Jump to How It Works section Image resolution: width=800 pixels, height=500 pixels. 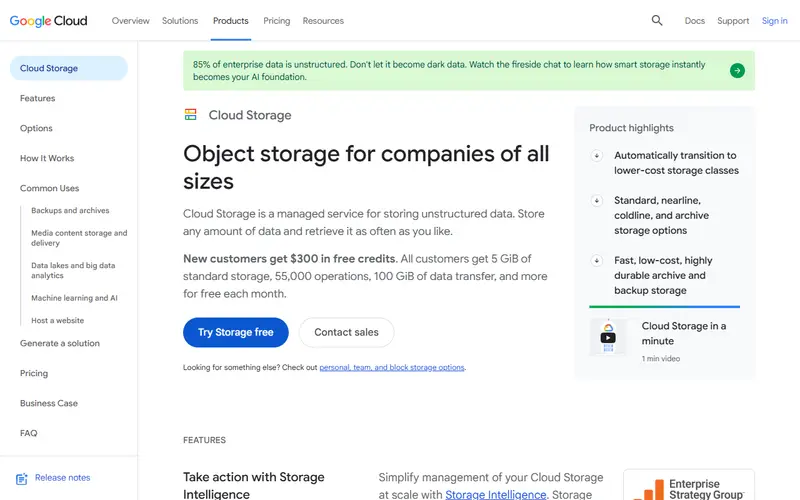[47, 158]
